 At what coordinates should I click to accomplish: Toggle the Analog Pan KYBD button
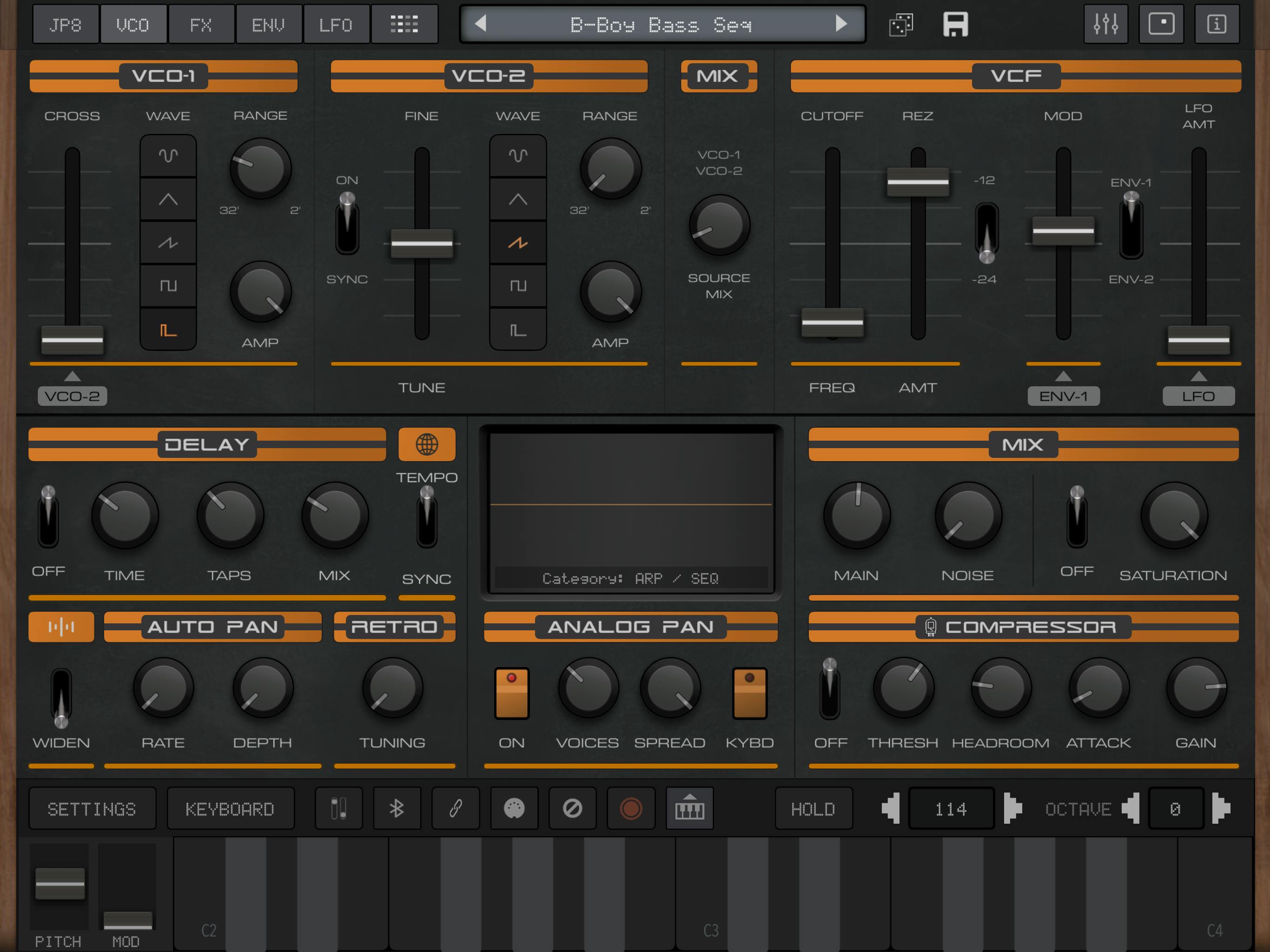749,693
